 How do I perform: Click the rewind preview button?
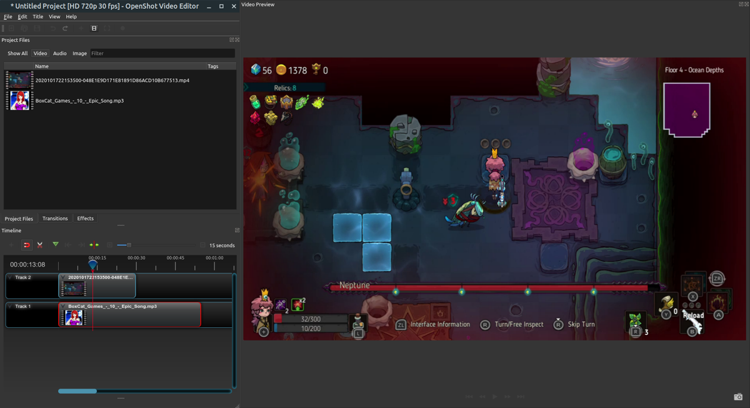(x=482, y=396)
